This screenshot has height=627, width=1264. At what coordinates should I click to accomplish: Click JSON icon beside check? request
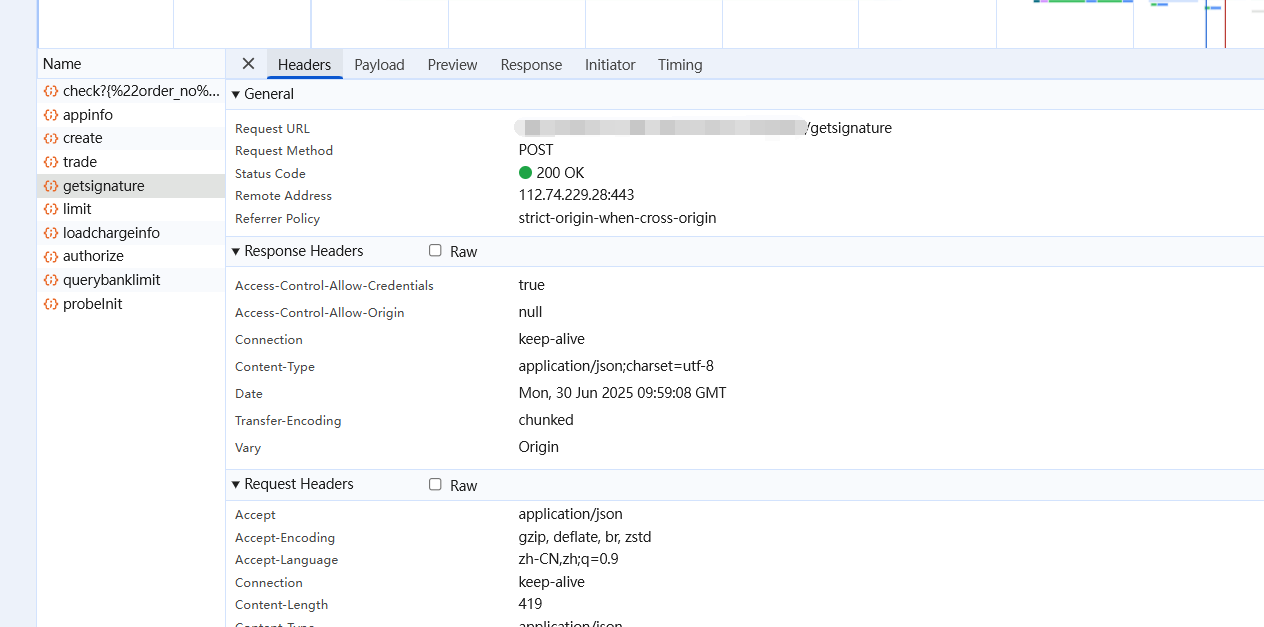click(x=51, y=91)
